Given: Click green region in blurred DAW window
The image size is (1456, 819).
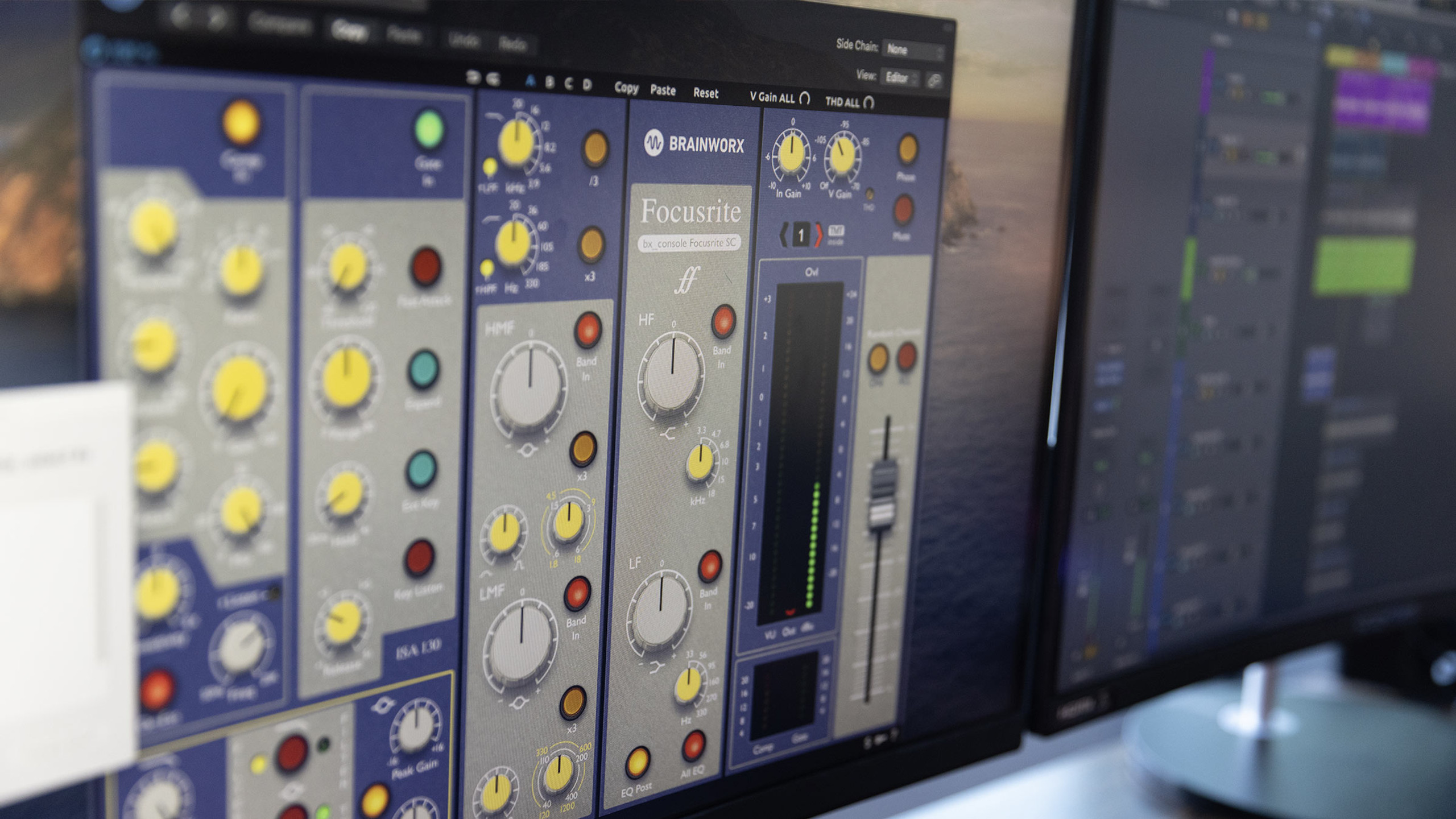Looking at the screenshot, I should point(1364,266).
